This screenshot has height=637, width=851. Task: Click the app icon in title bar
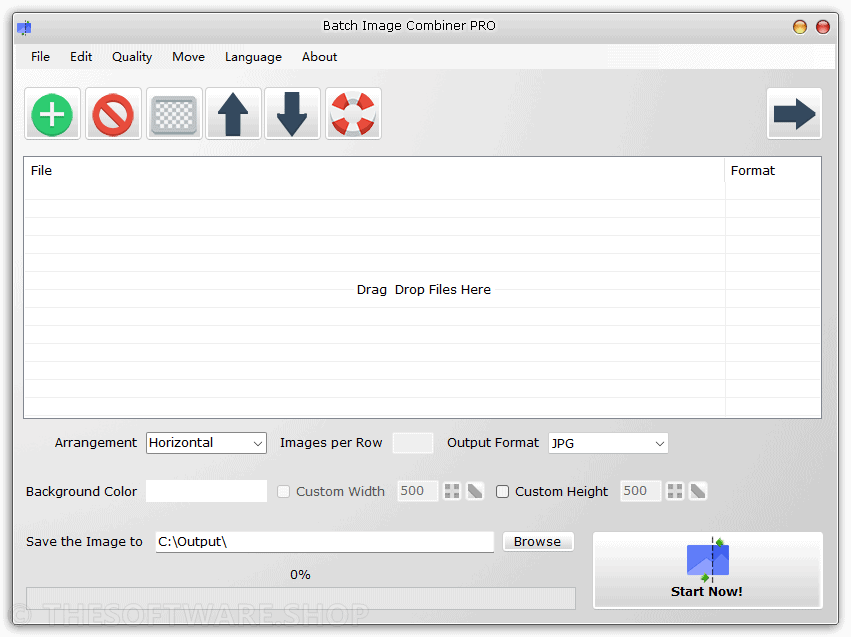pos(24,27)
